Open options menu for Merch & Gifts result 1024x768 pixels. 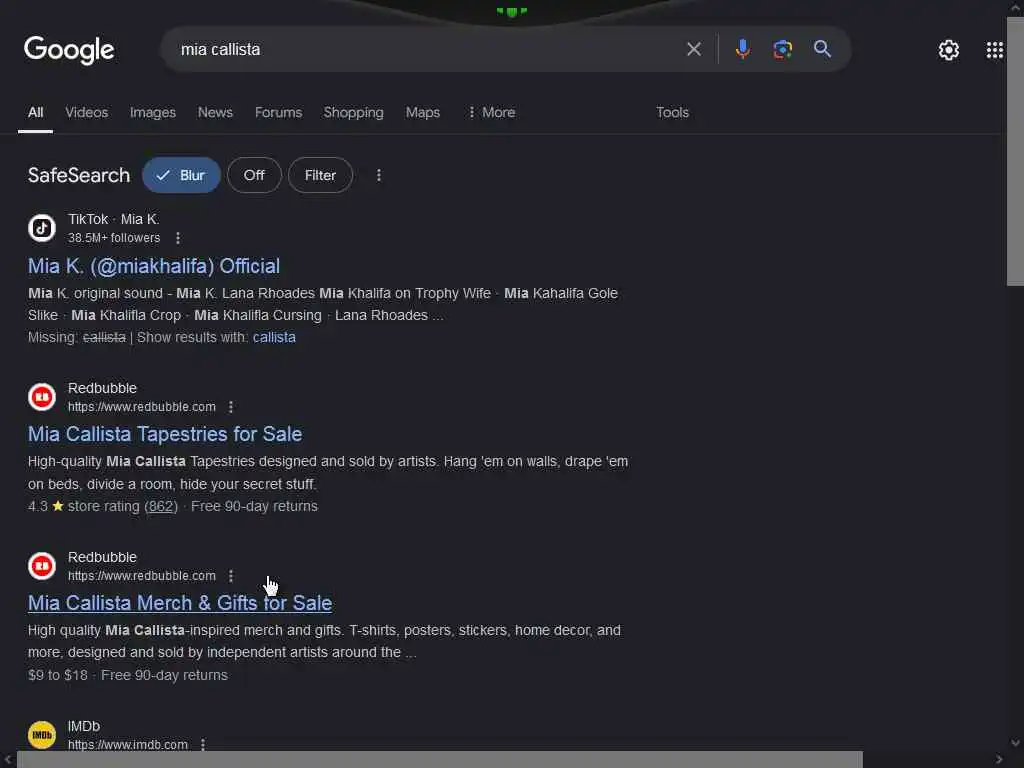[x=231, y=576]
